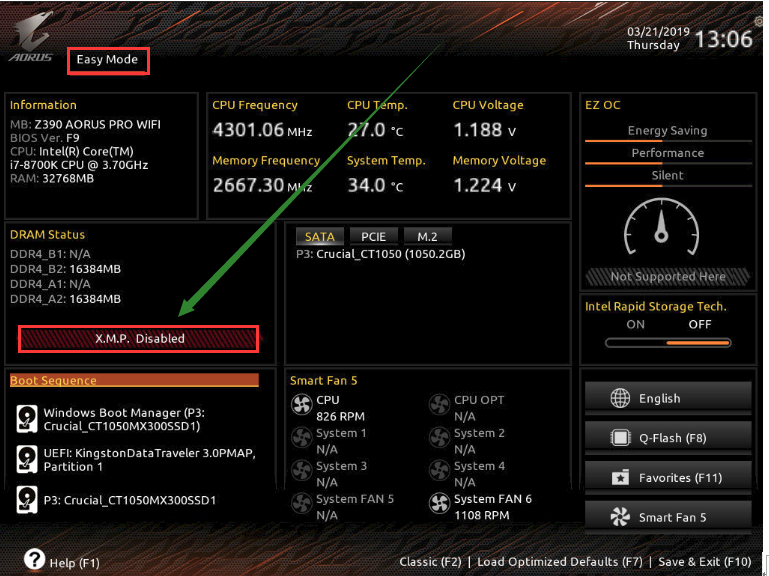Image resolution: width=769 pixels, height=576 pixels.
Task: Open the English language selector
Action: click(x=667, y=398)
